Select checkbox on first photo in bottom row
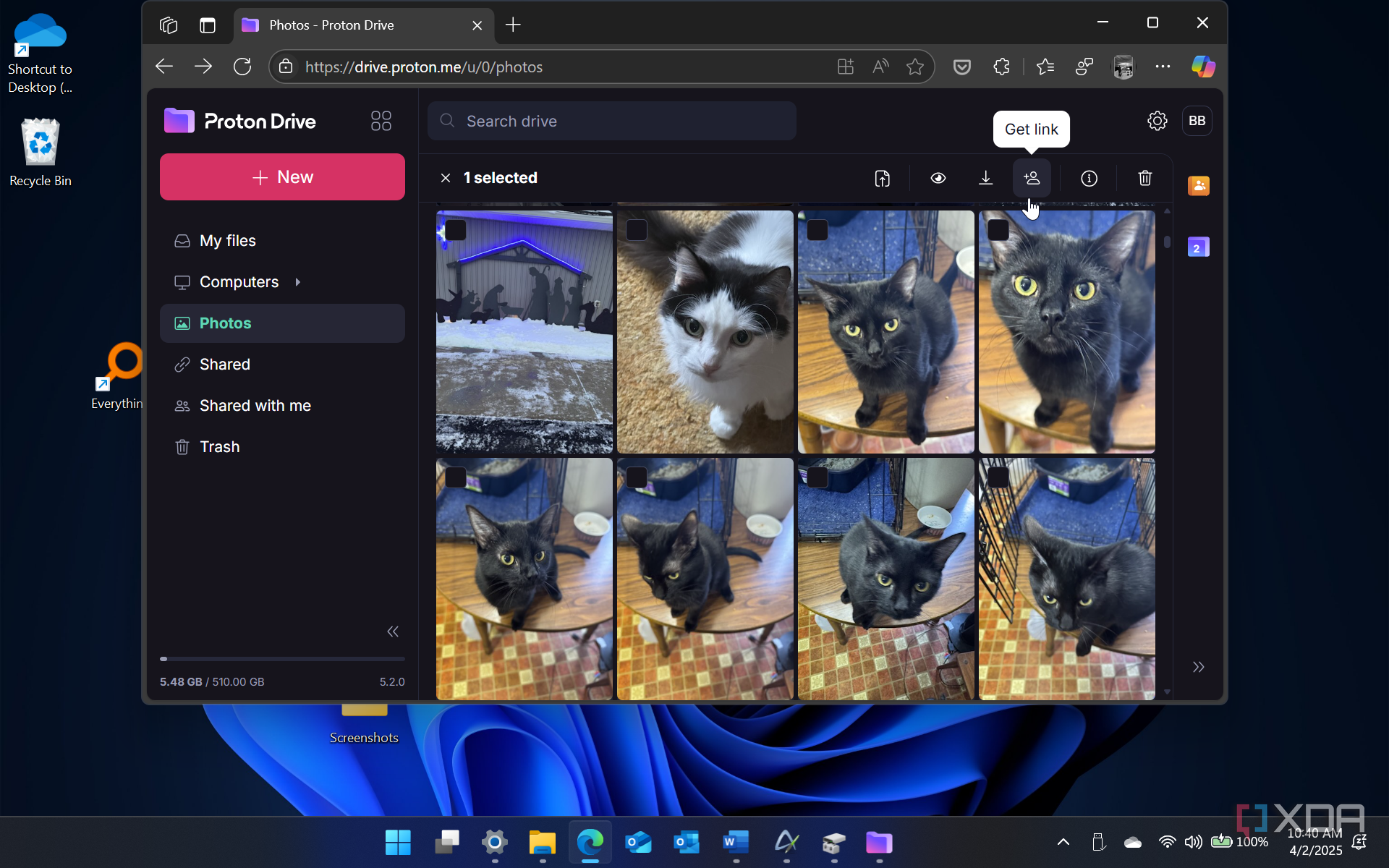Image resolution: width=1389 pixels, height=868 pixels. (456, 477)
